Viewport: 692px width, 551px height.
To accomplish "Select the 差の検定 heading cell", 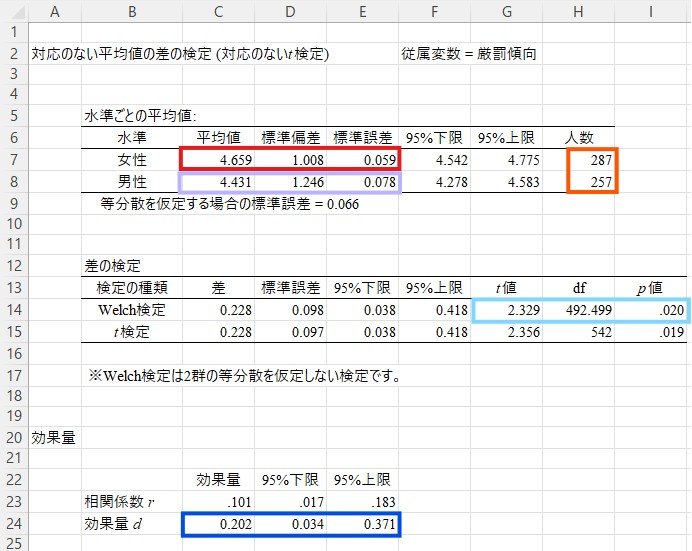I will [x=112, y=267].
